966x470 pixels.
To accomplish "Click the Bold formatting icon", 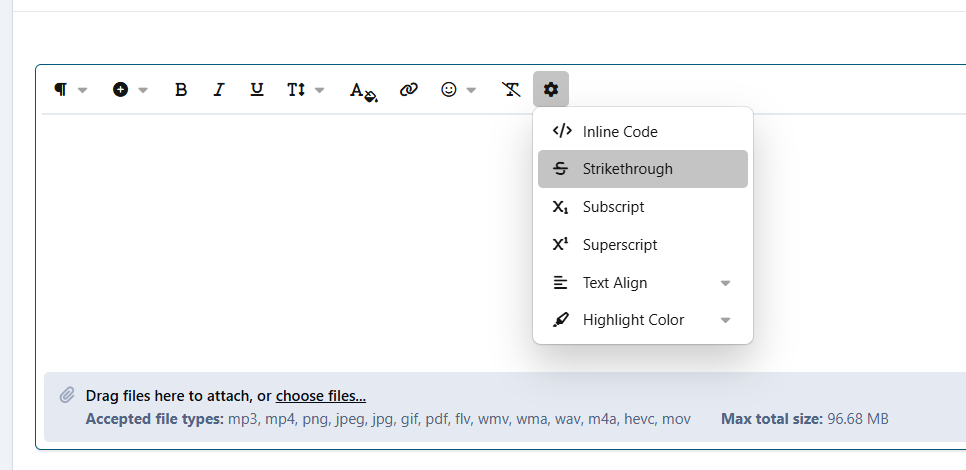I will point(181,90).
